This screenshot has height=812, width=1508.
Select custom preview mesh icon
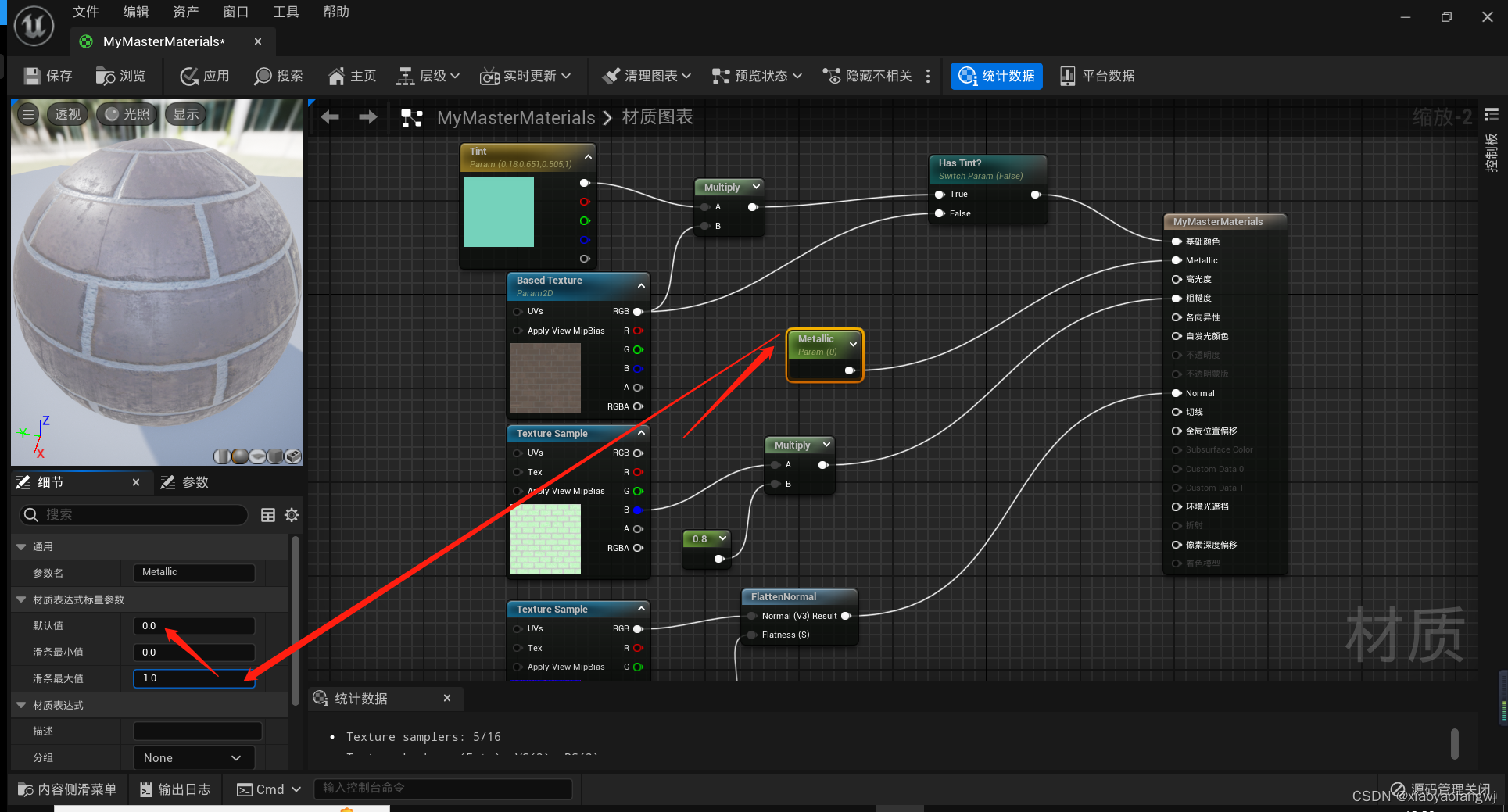point(293,456)
